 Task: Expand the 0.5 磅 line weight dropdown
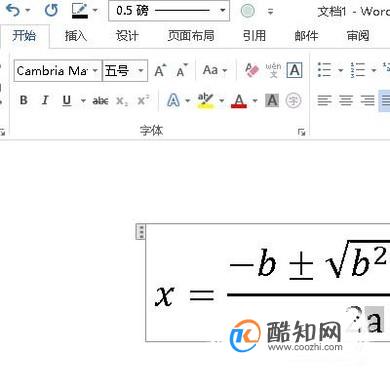[222, 11]
